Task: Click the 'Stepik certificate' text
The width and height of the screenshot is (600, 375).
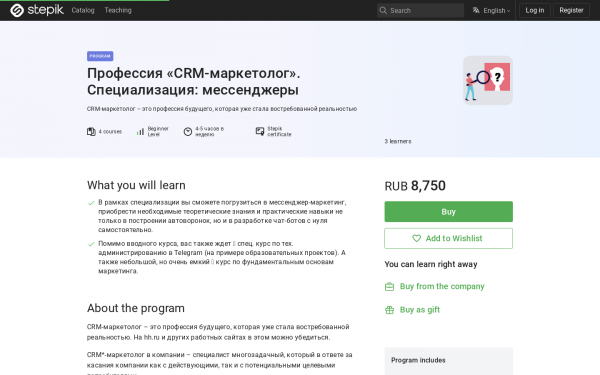Action: click(x=279, y=132)
